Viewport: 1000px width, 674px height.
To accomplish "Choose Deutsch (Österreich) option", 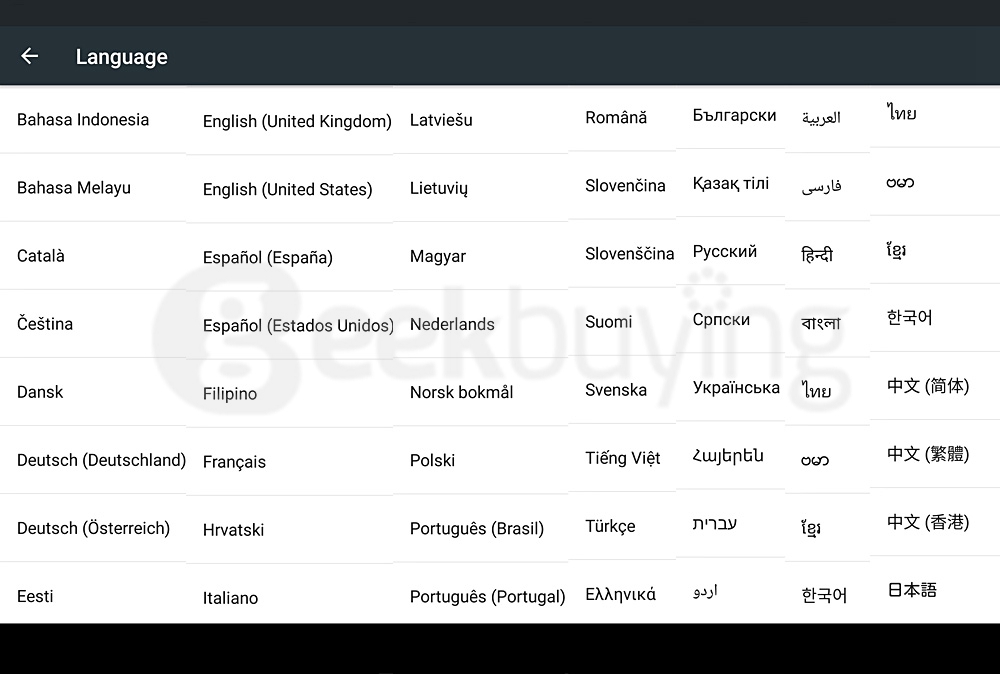I will (94, 529).
